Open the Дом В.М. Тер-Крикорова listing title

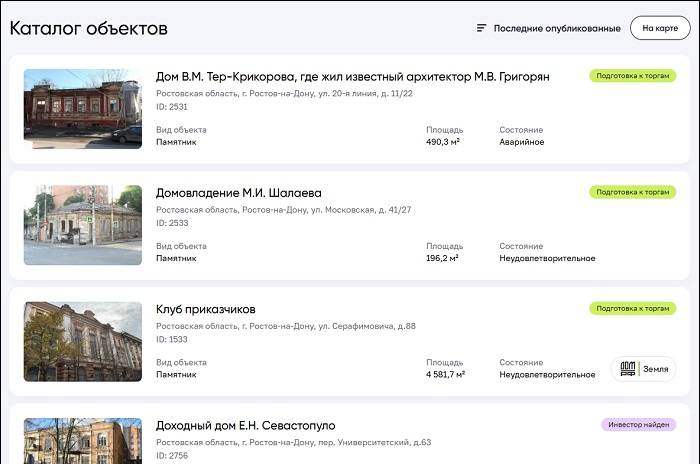352,77
